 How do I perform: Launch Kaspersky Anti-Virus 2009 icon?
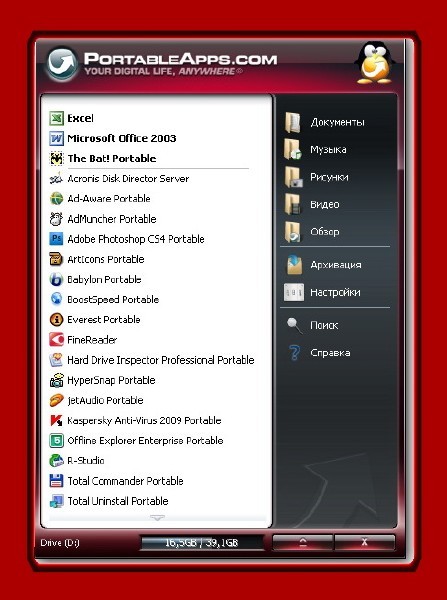pos(56,421)
